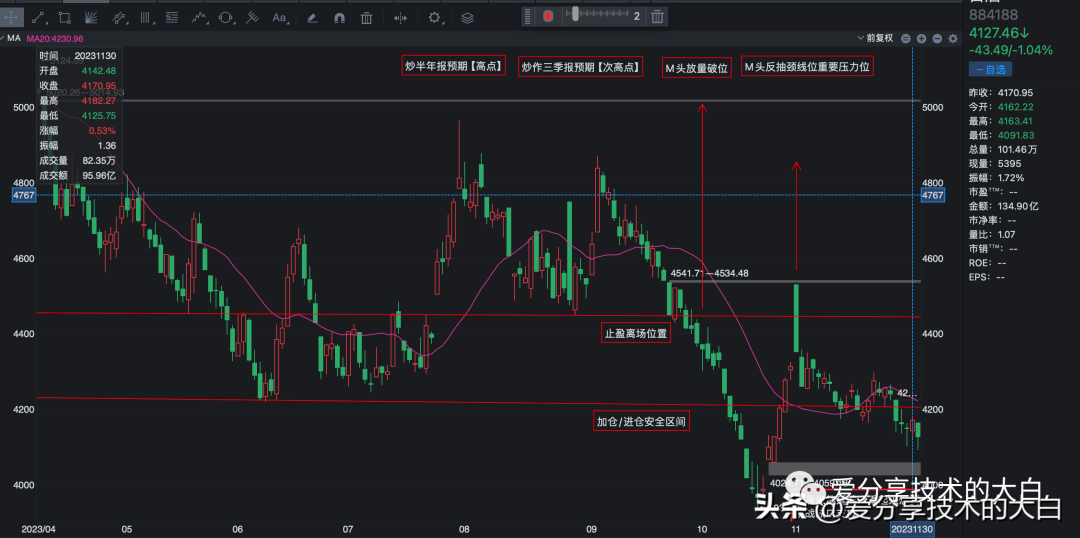
Task: Click the right axis 4767 price tag
Action: (x=933, y=195)
